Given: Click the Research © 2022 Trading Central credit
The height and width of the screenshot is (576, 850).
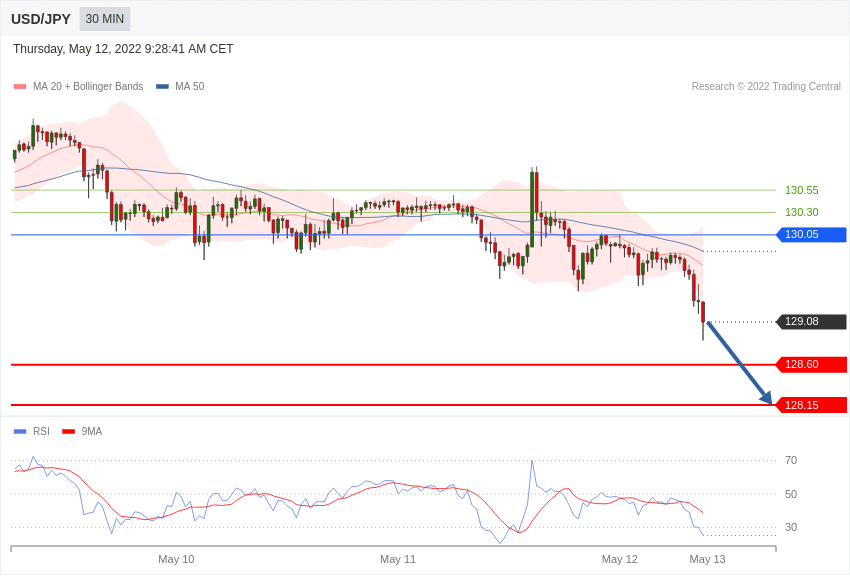Looking at the screenshot, I should pyautogui.click(x=766, y=86).
